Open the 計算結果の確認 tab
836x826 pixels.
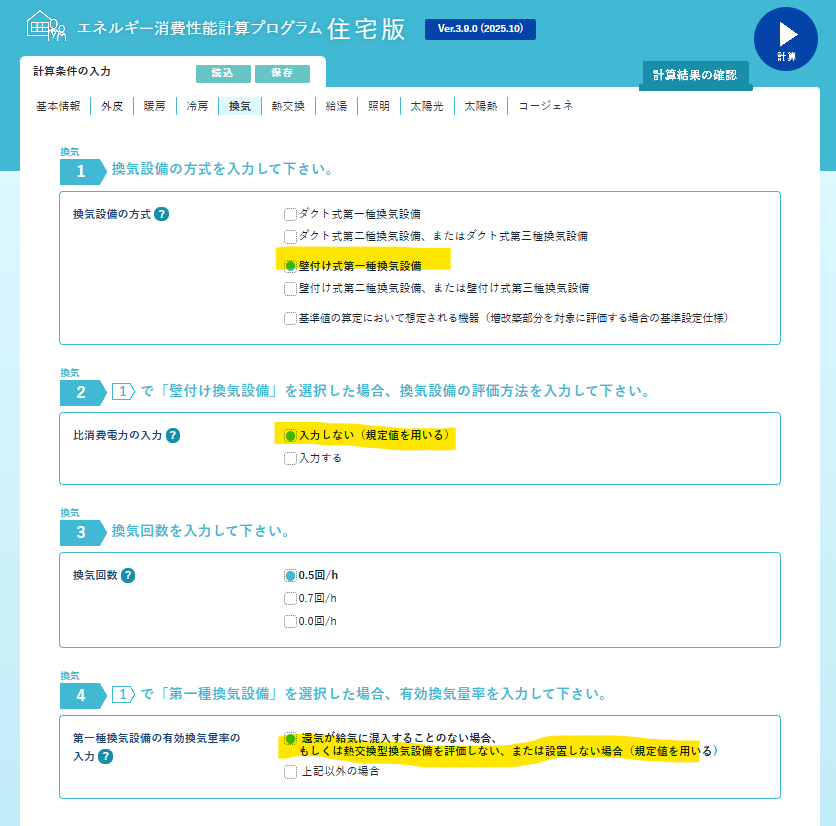pos(694,75)
